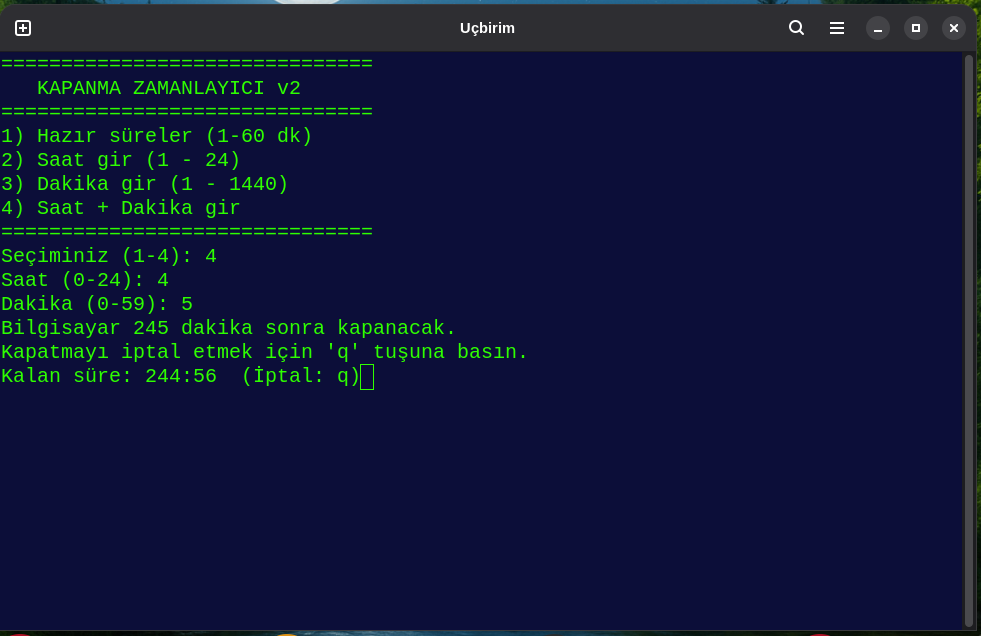The width and height of the screenshot is (981, 636).
Task: Click the '3) Dakika gir' option line
Action: coord(144,184)
